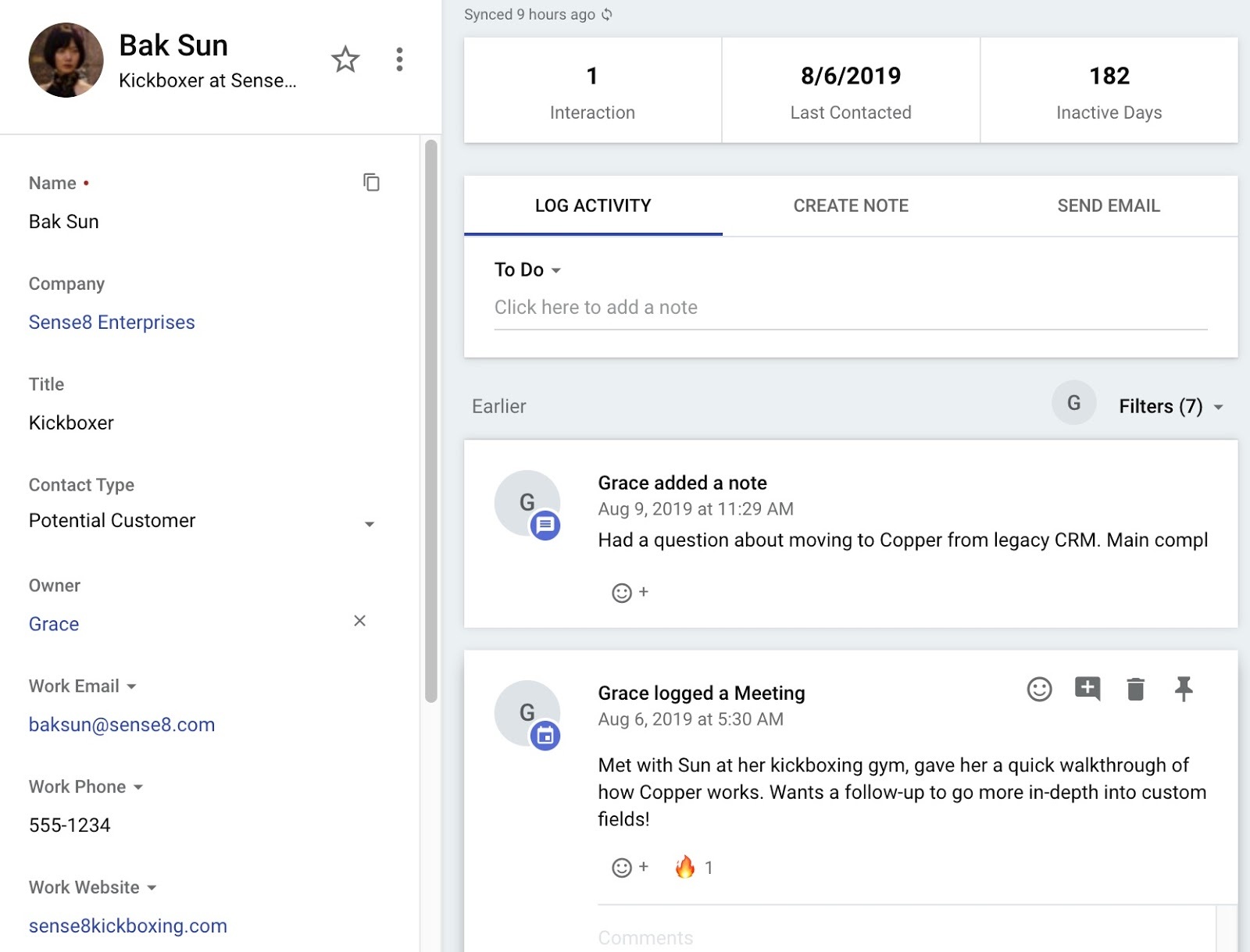1250x952 pixels.
Task: Delete the logged Meeting entry
Action: [1135, 689]
